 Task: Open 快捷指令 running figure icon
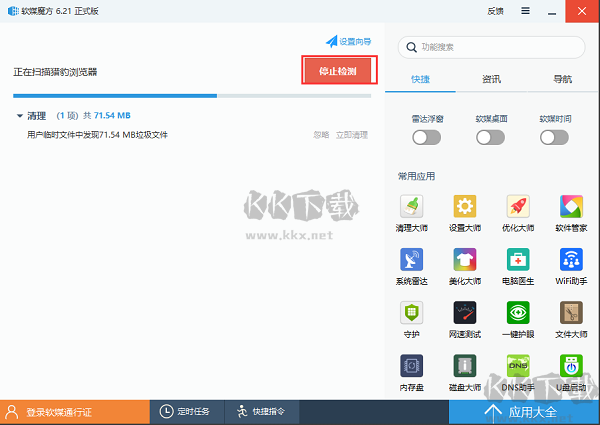click(x=242, y=412)
